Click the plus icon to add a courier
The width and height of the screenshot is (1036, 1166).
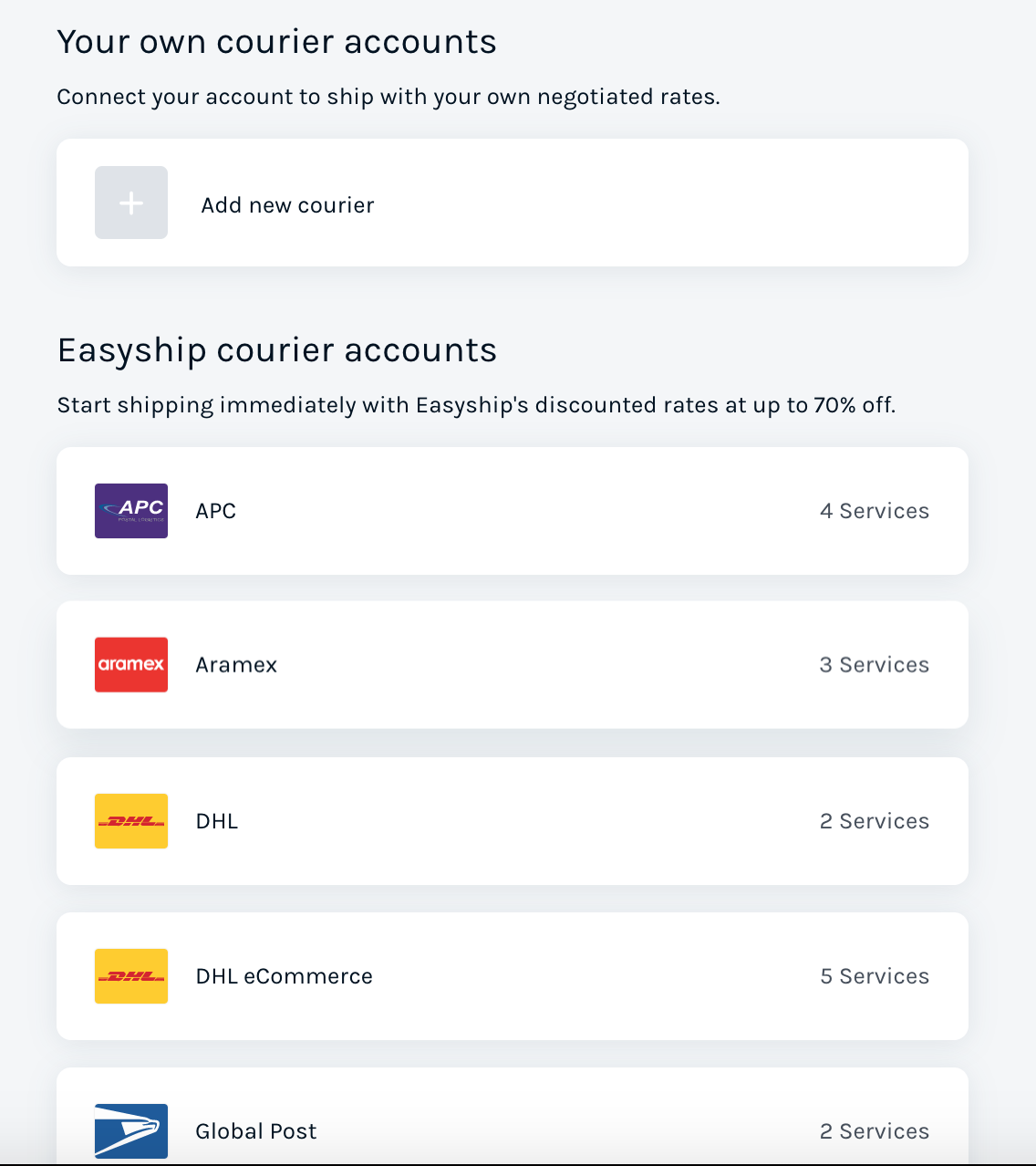[130, 203]
